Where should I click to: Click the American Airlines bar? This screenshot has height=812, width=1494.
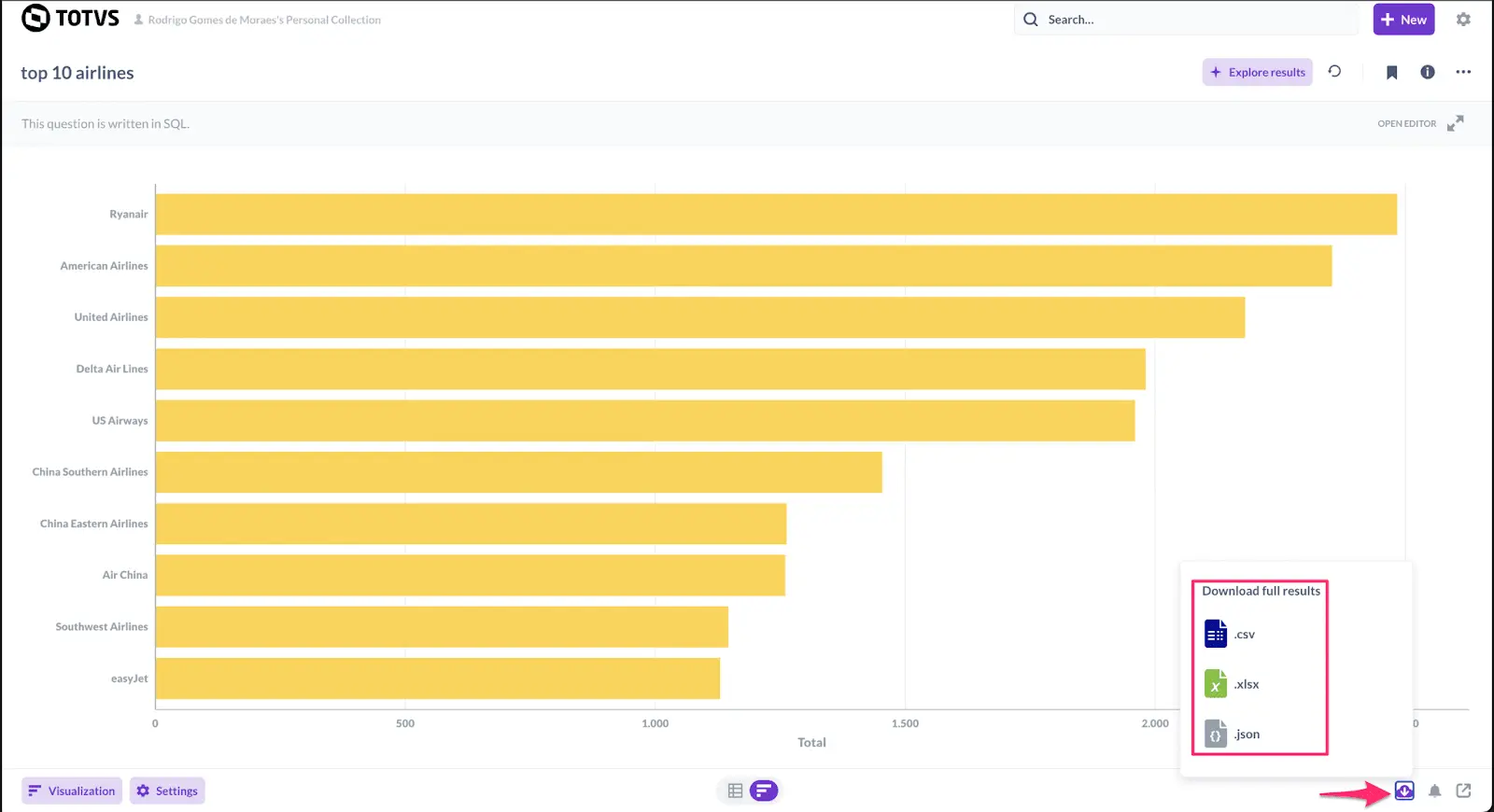(x=743, y=266)
